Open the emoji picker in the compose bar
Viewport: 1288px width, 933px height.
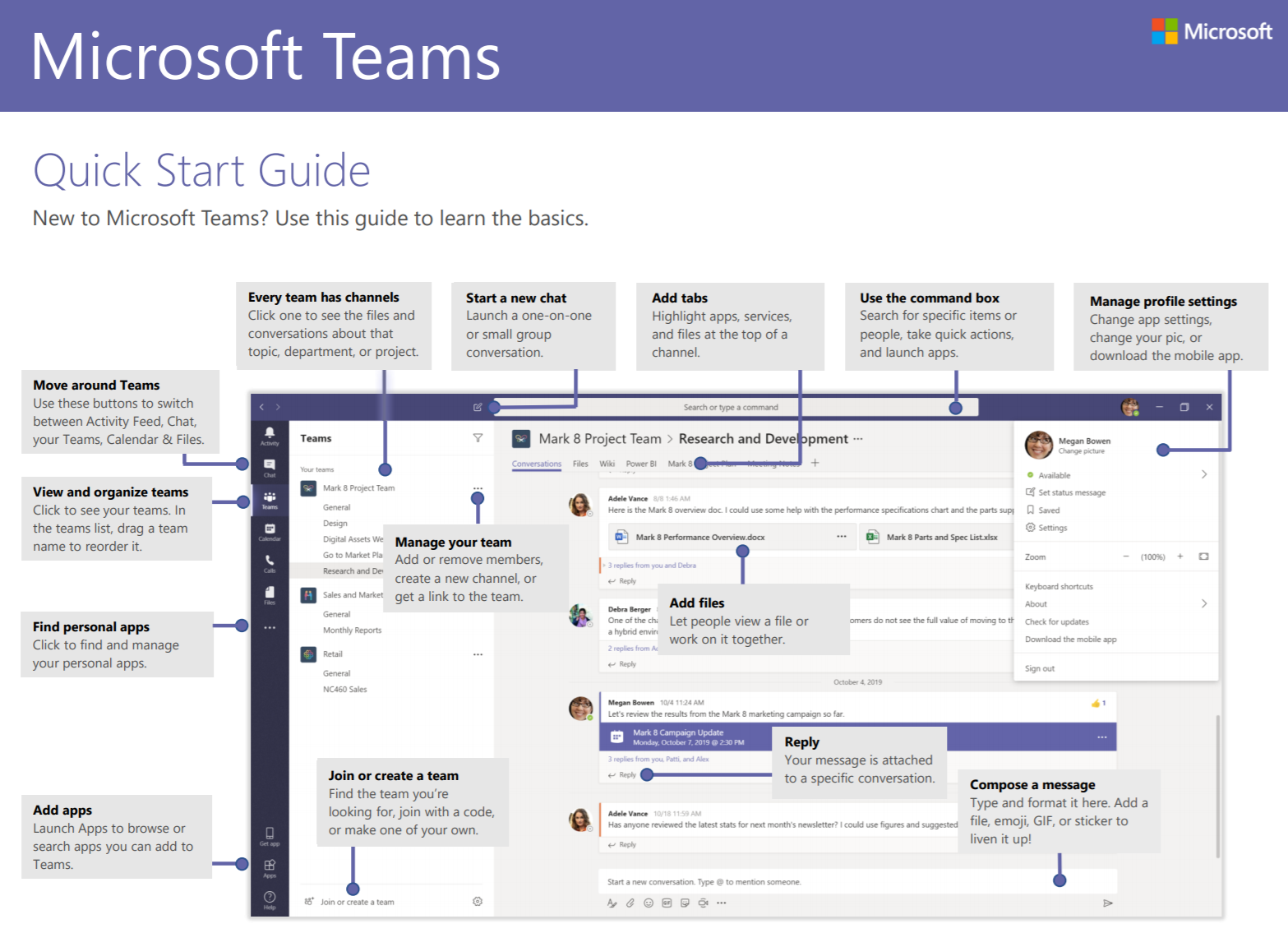(648, 902)
